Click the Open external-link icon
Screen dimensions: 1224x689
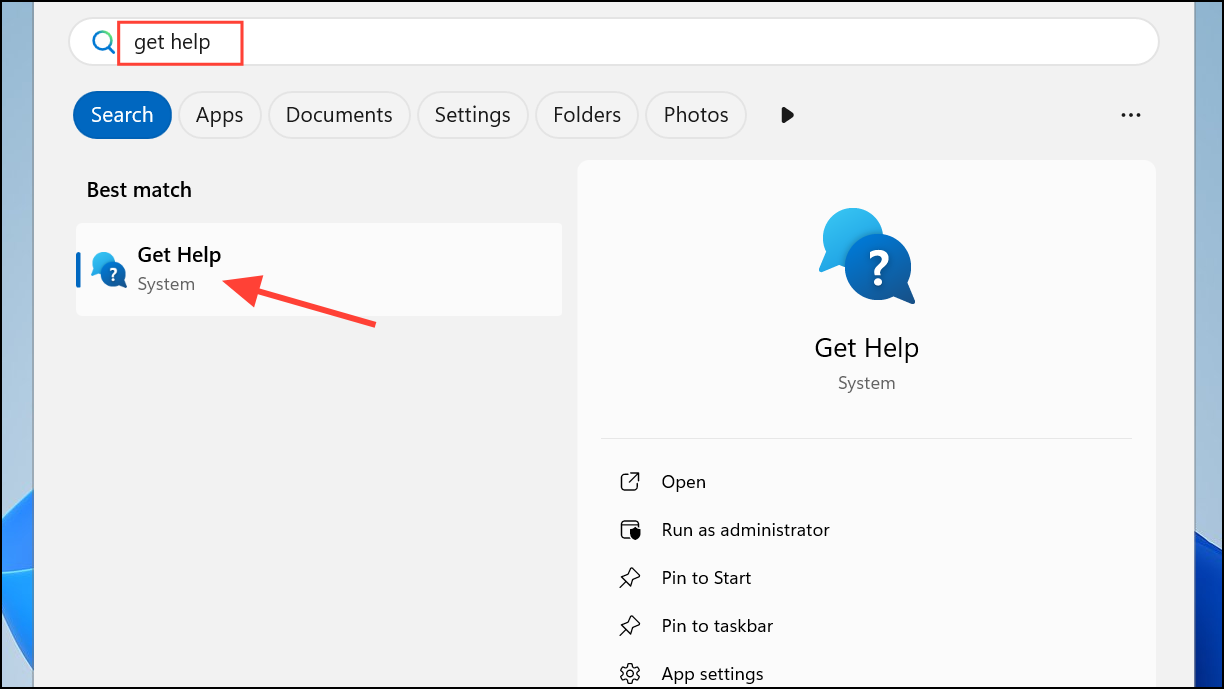(630, 482)
